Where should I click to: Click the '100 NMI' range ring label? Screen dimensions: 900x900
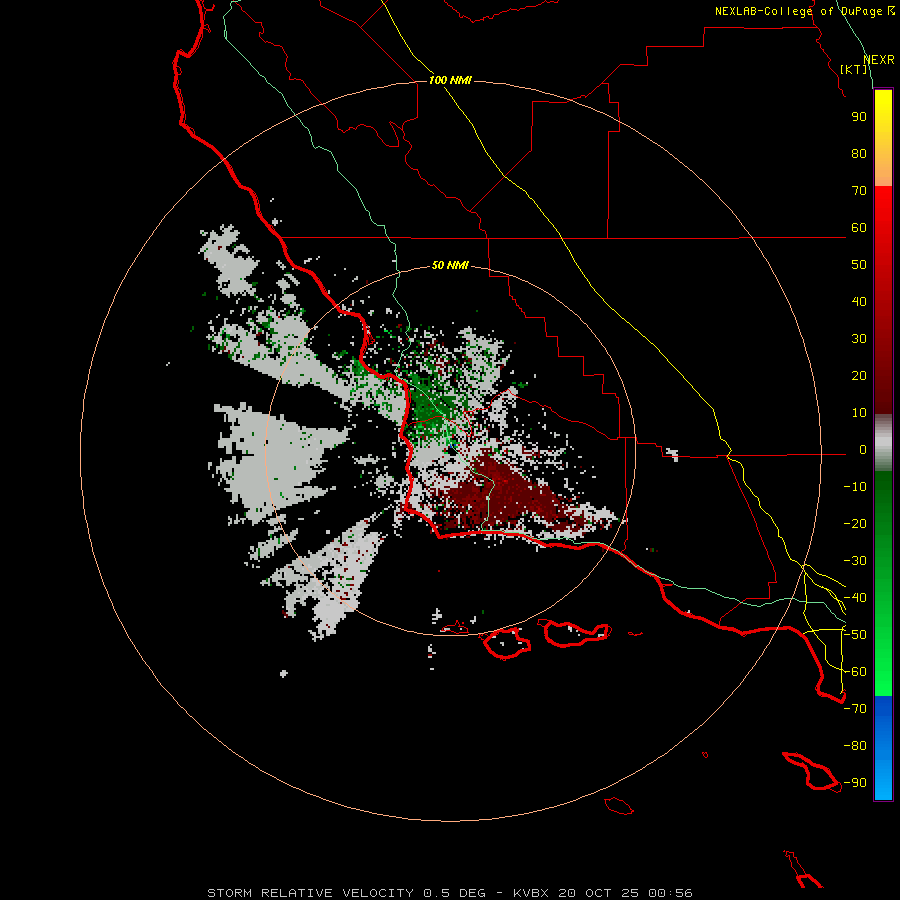click(450, 80)
